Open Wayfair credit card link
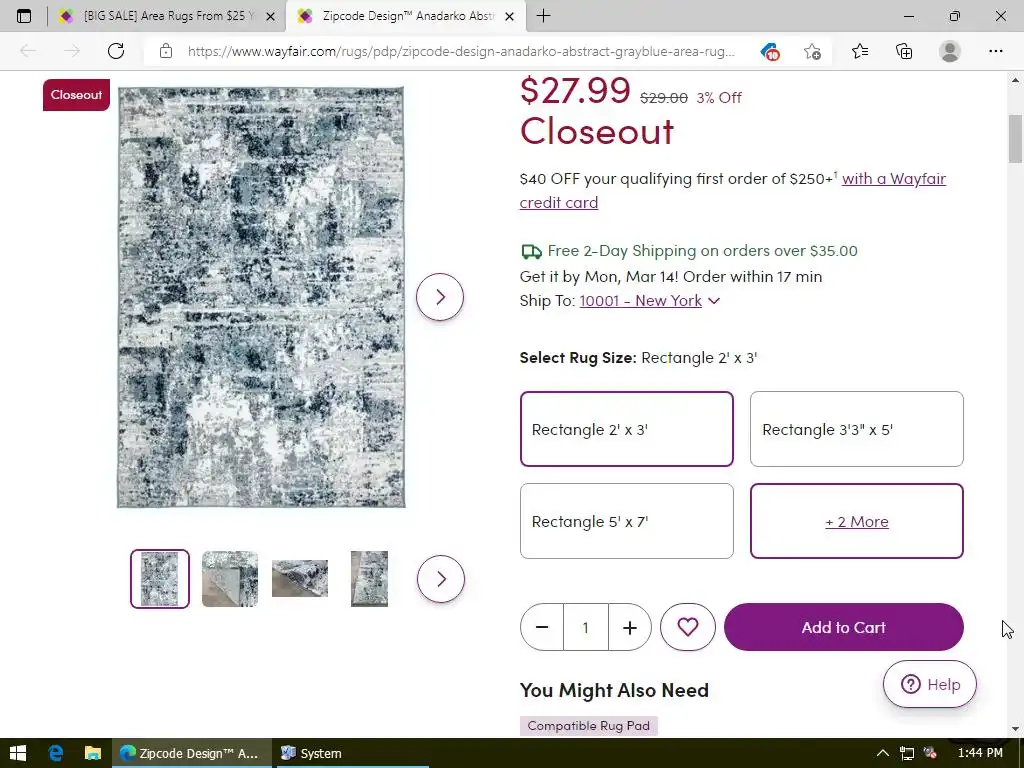 733,191
